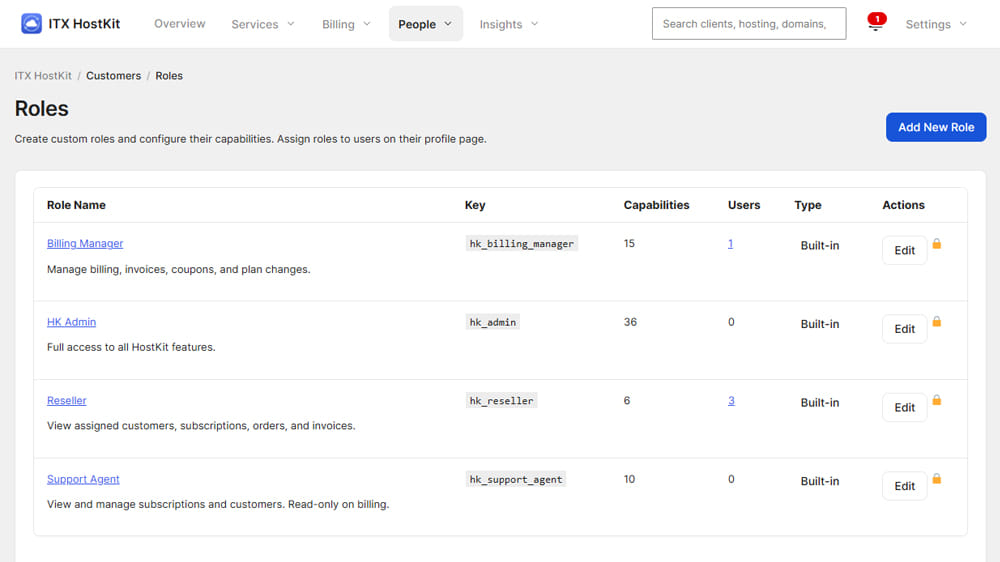Image resolution: width=1000 pixels, height=562 pixels.
Task: Click the Actions column header
Action: (903, 205)
